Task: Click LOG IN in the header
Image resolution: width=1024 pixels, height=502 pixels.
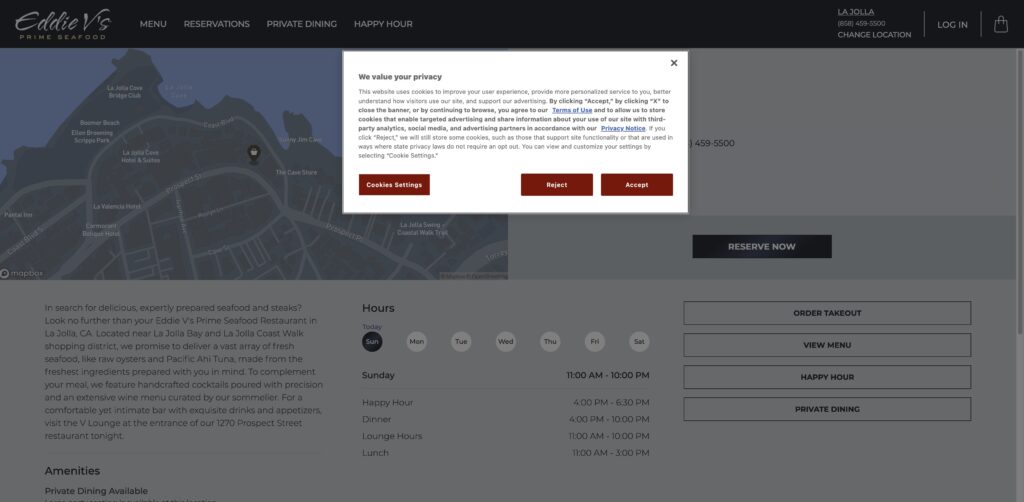Action: coord(952,25)
